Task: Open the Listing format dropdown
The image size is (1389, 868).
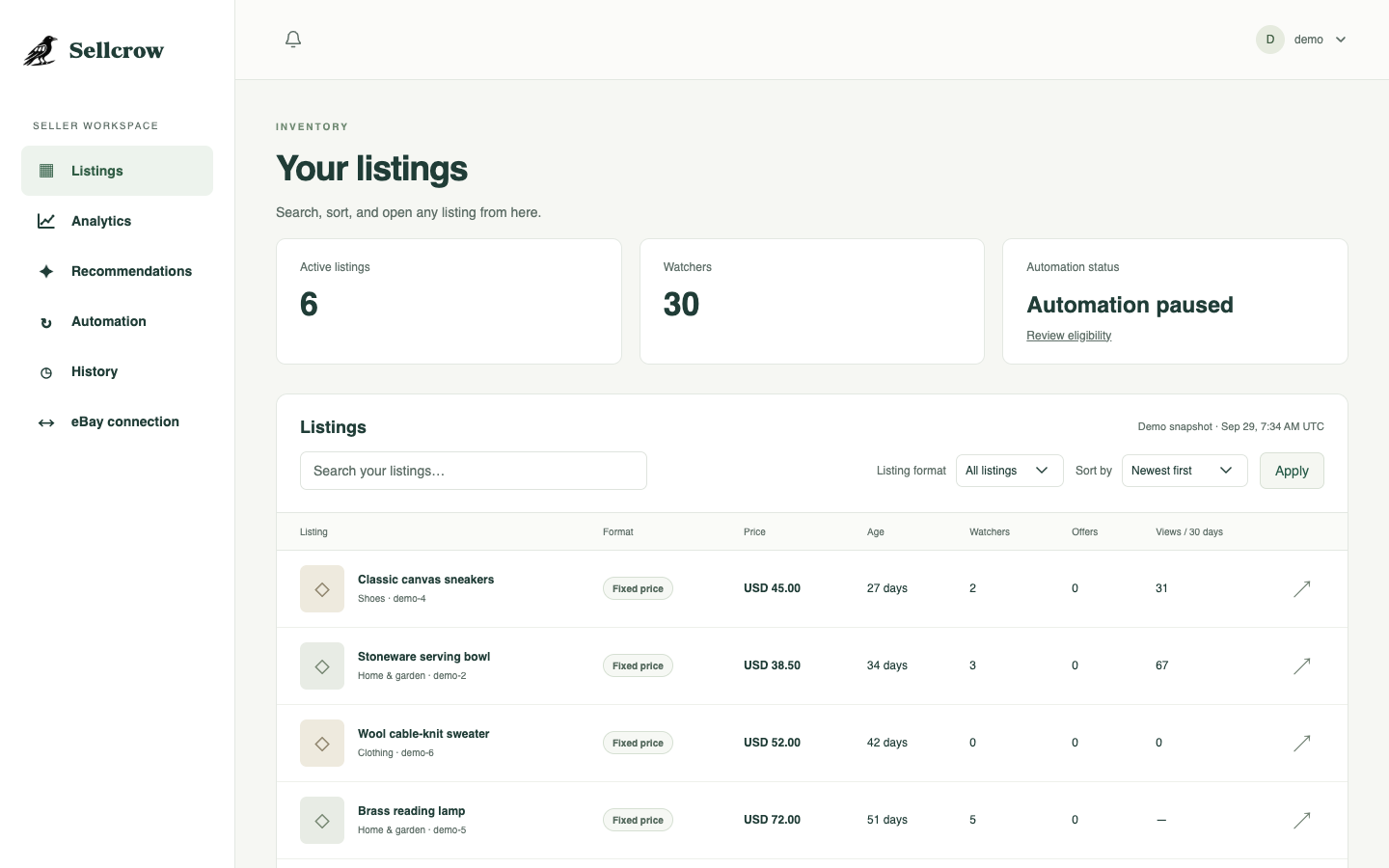Action: click(1009, 471)
